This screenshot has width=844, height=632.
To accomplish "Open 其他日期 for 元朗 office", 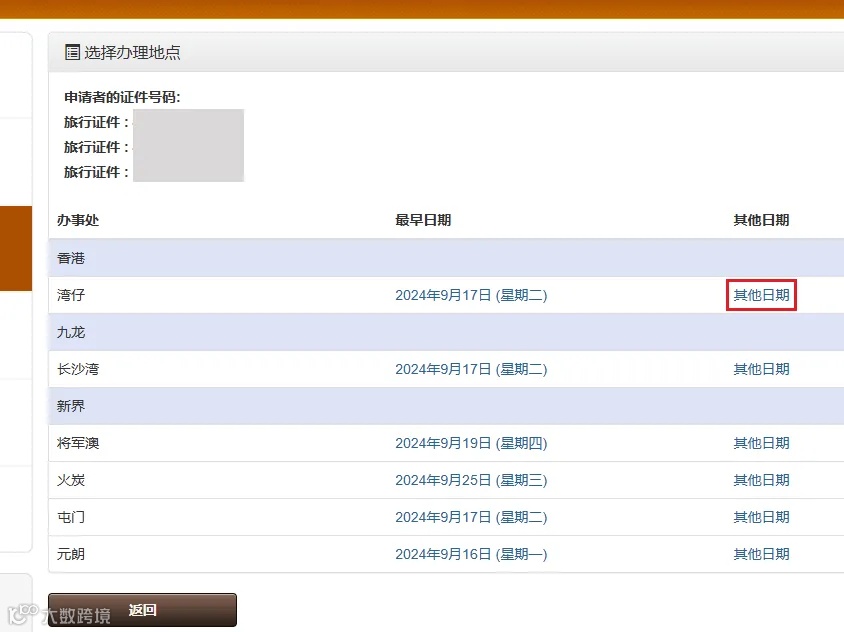I will point(761,554).
